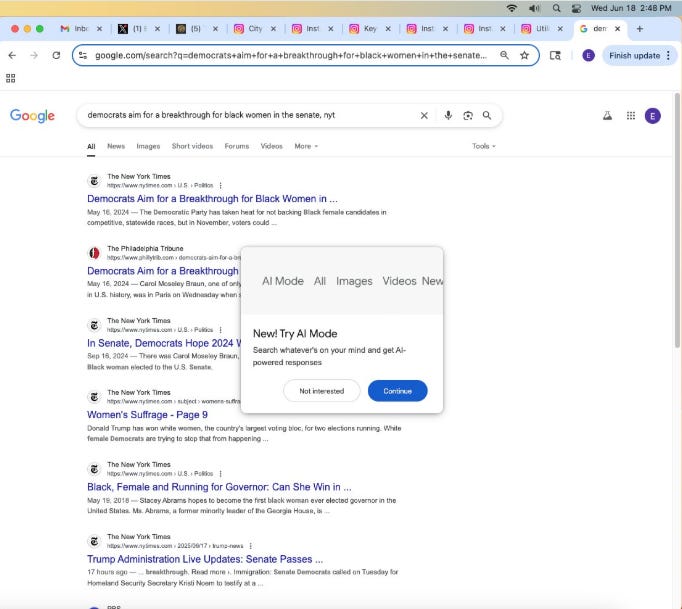Select the Videos search filter
This screenshot has width=682, height=609.
point(271,146)
